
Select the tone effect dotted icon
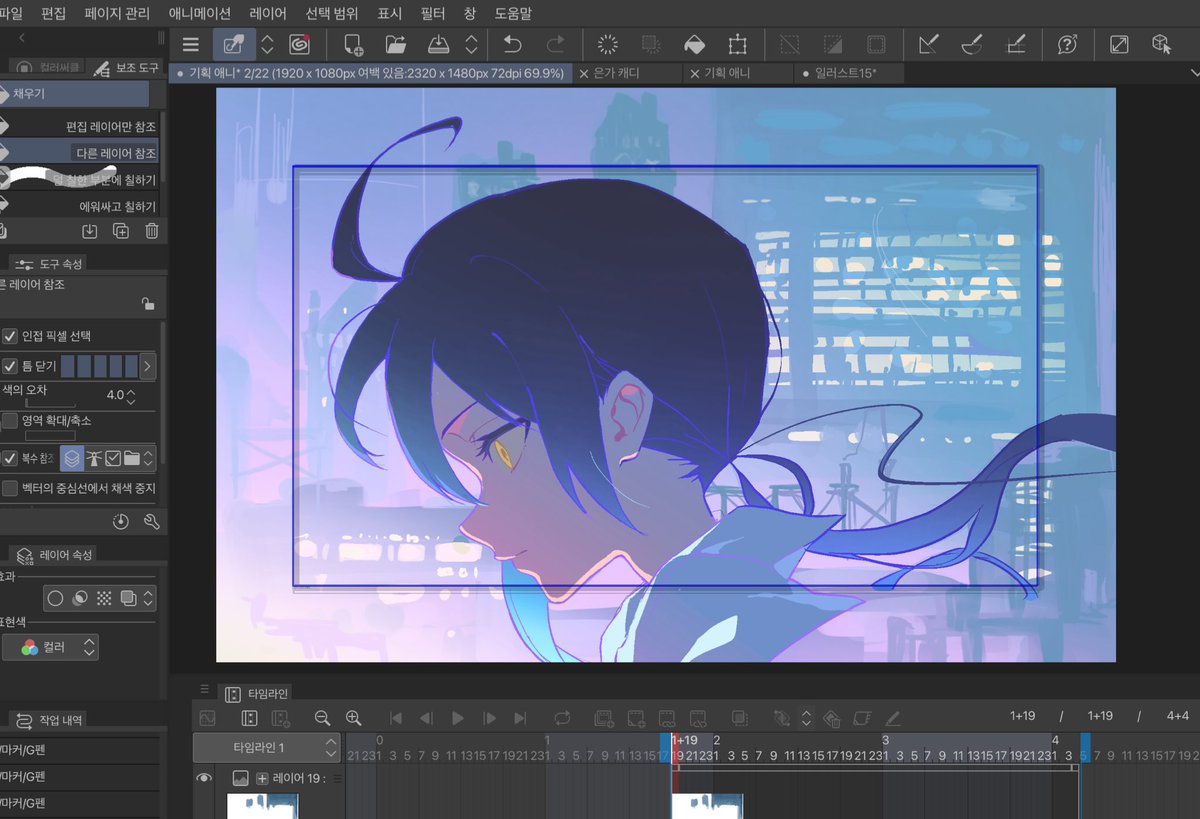[x=104, y=598]
